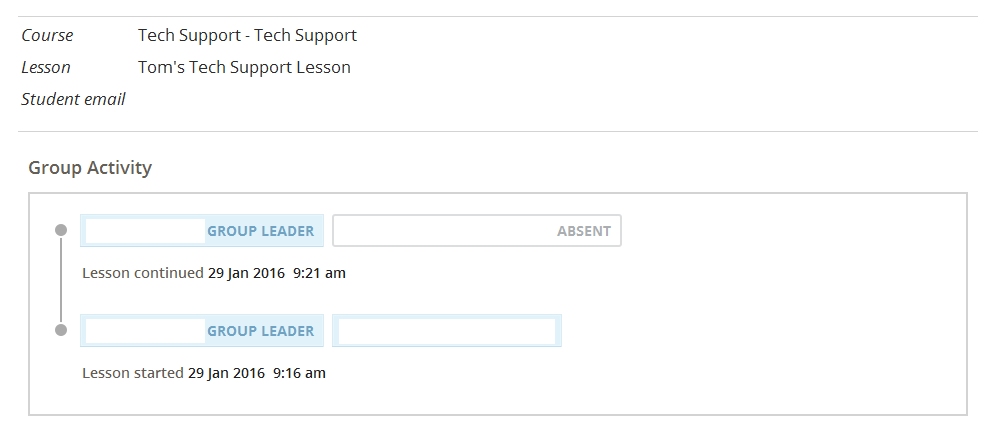This screenshot has height=437, width=995.
Task: Click the Lesson field label
Action: click(x=46, y=67)
